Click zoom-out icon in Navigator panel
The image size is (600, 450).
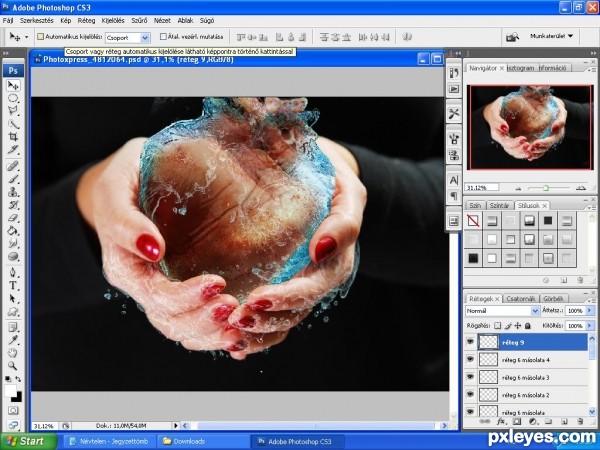(x=518, y=188)
